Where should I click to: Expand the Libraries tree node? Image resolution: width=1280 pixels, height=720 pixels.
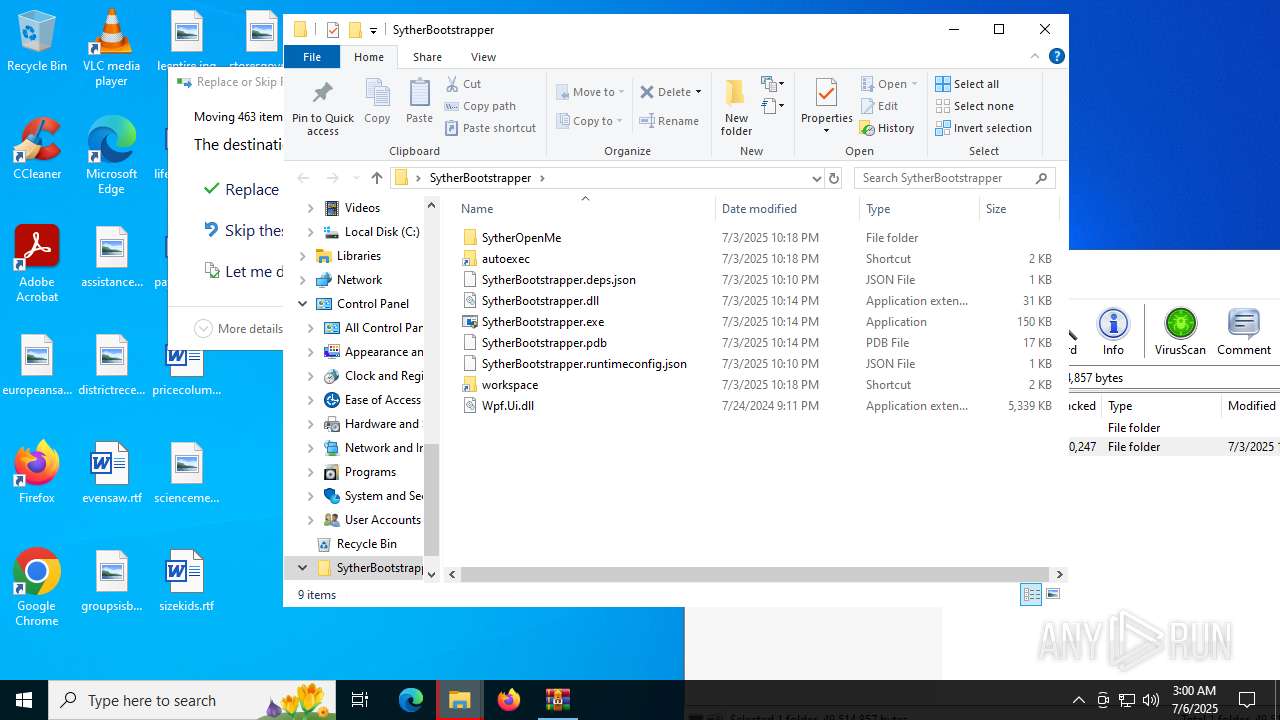coord(303,256)
